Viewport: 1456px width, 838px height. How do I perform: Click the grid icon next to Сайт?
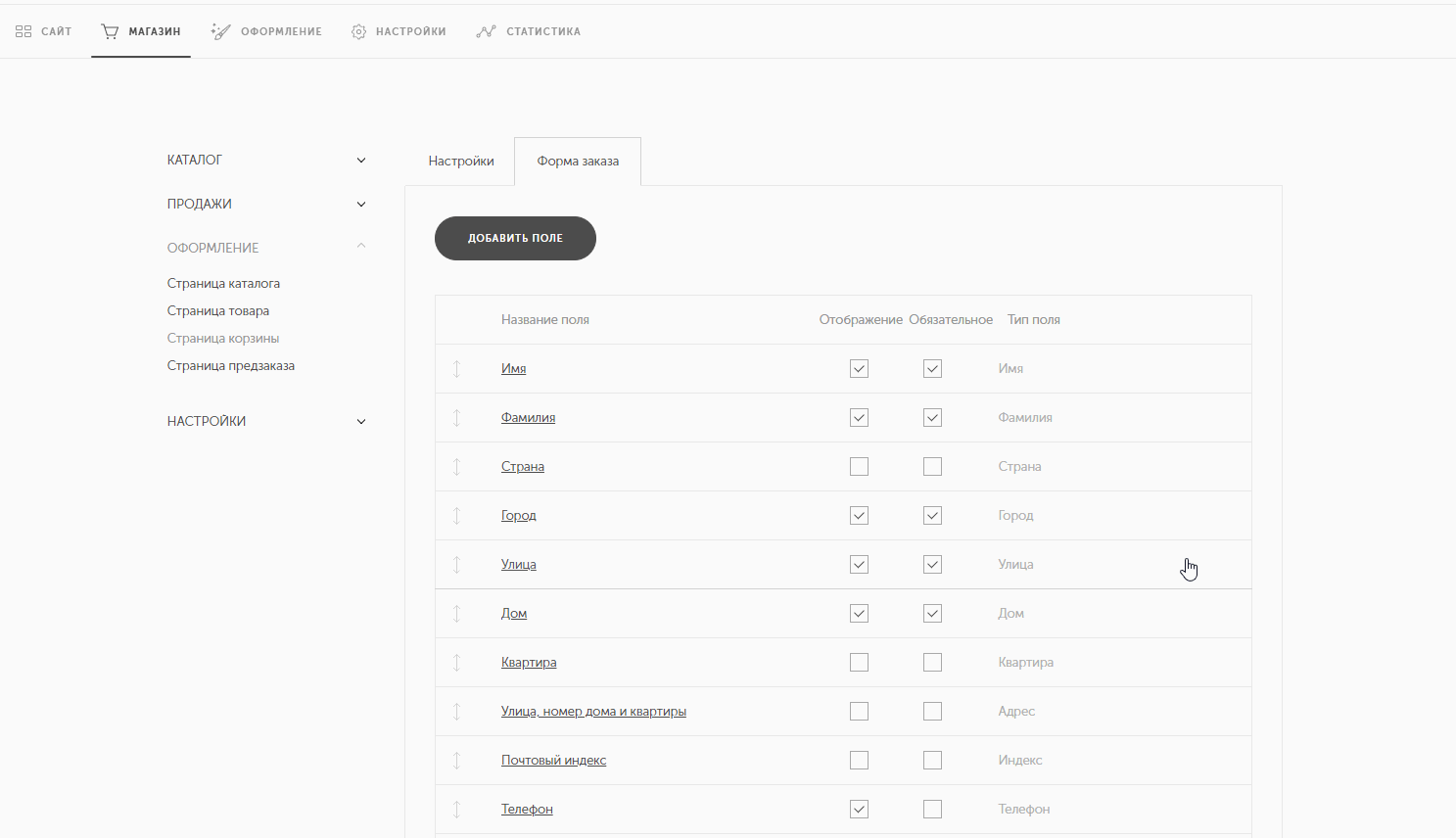pyautogui.click(x=23, y=31)
